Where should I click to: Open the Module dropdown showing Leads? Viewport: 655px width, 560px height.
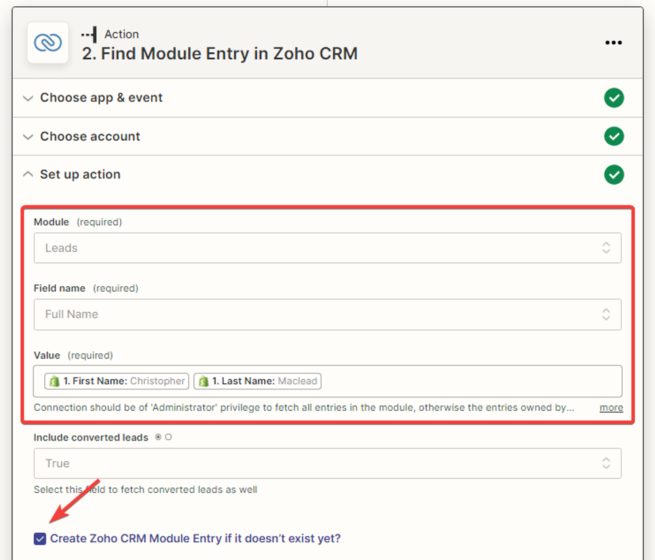[x=327, y=248]
